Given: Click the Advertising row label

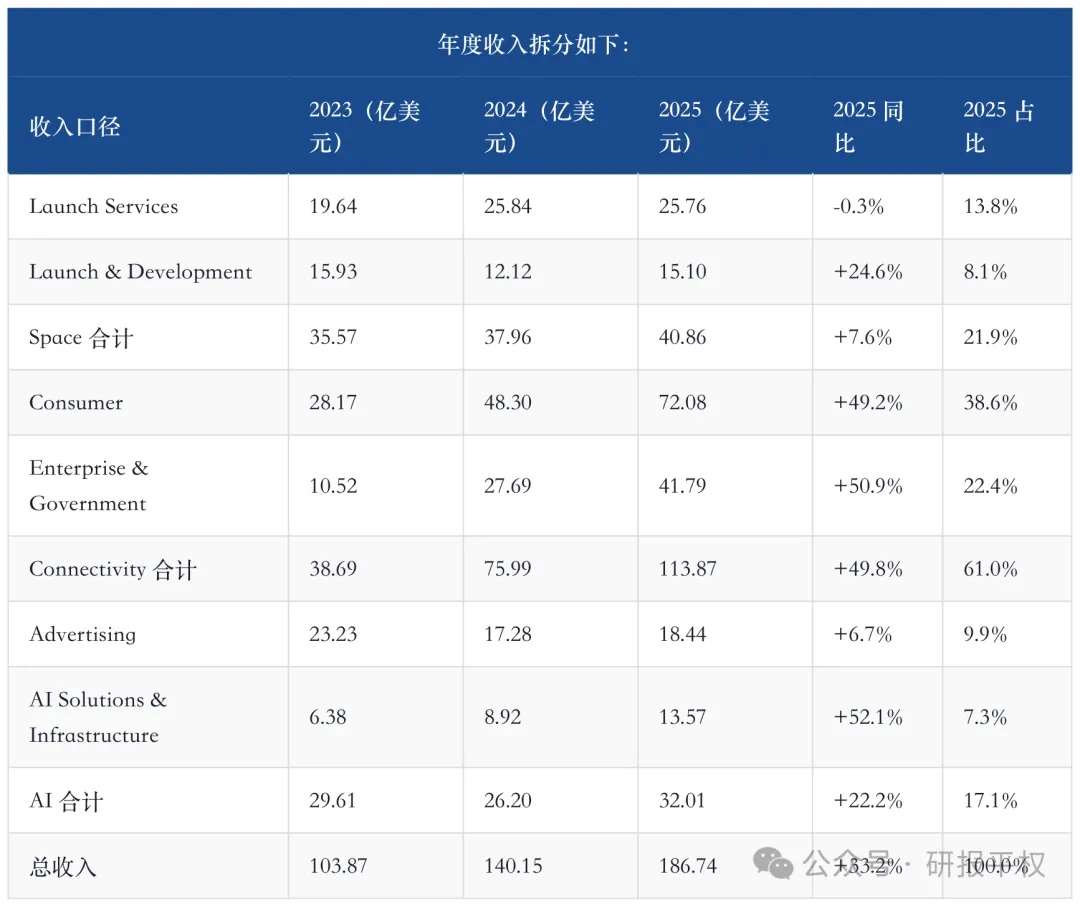Looking at the screenshot, I should (83, 634).
